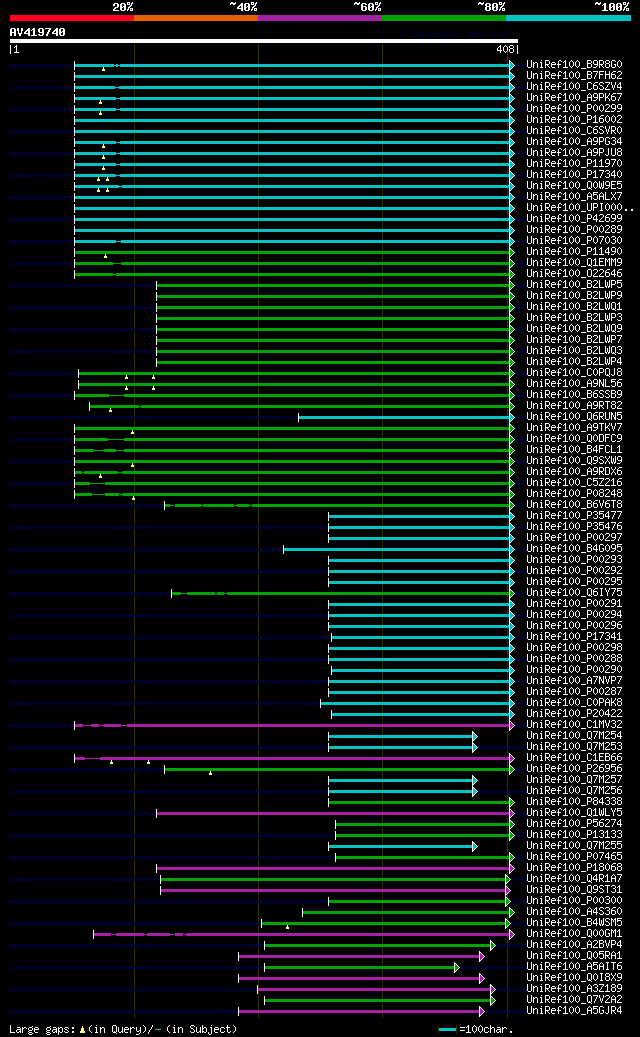
Task: Click the purple ~60% identity legend segment
Action: (x=320, y=18)
